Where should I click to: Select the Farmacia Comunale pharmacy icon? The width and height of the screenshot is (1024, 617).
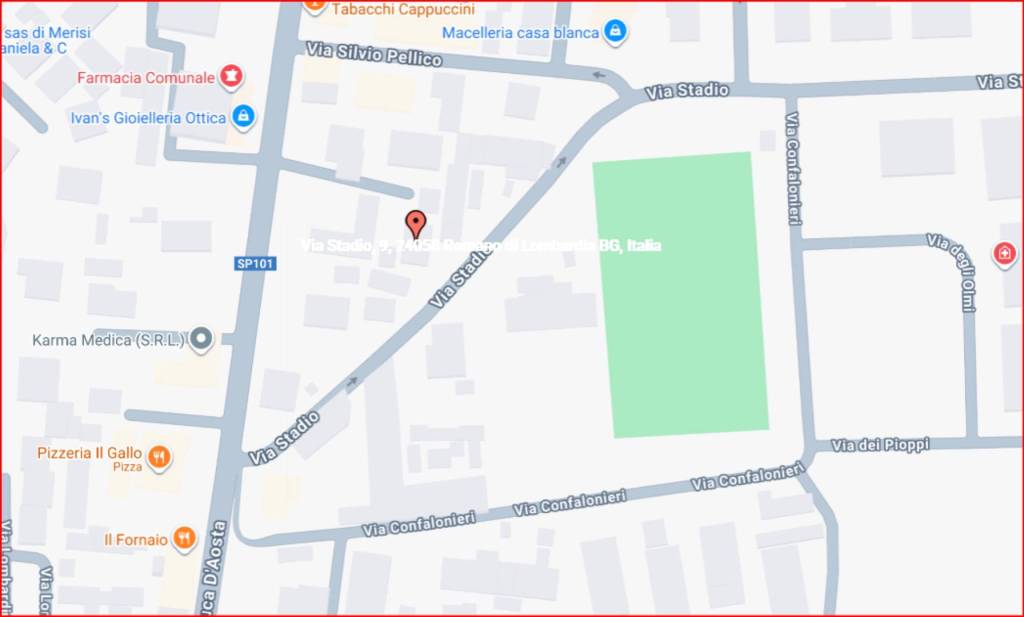(x=231, y=77)
